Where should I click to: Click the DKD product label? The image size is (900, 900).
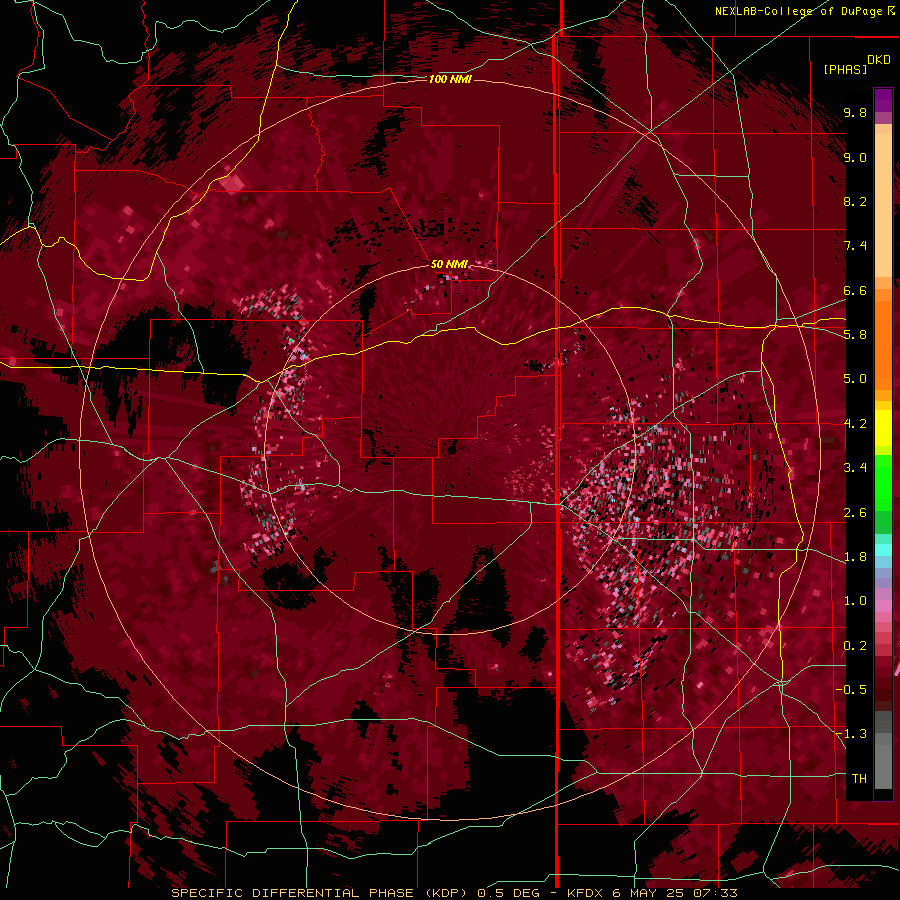pos(879,60)
